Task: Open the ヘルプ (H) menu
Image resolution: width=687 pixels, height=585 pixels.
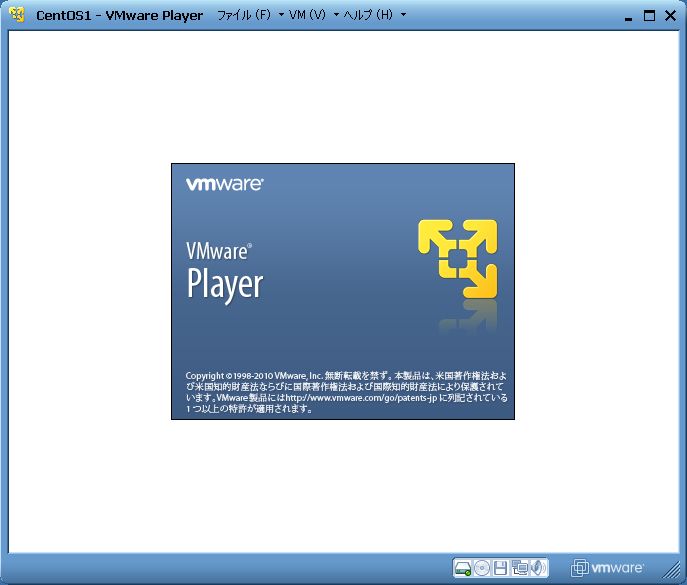Action: pyautogui.click(x=368, y=15)
